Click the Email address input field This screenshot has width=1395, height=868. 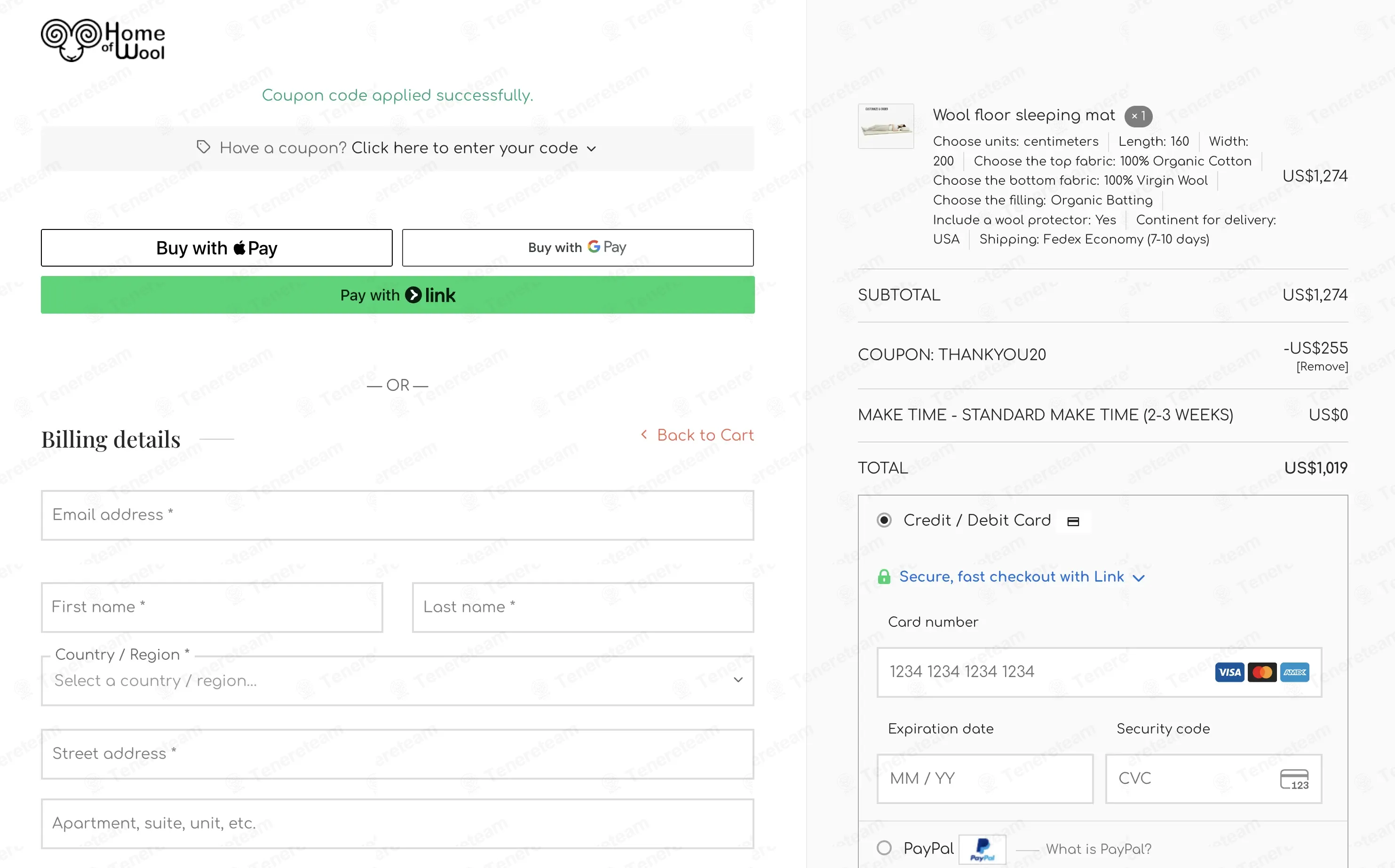(x=397, y=515)
